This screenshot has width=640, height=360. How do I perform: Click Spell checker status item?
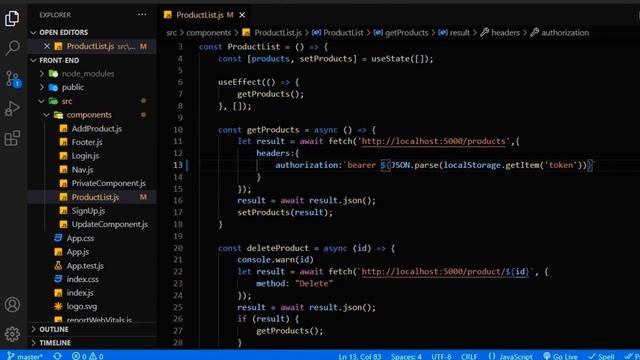point(601,356)
